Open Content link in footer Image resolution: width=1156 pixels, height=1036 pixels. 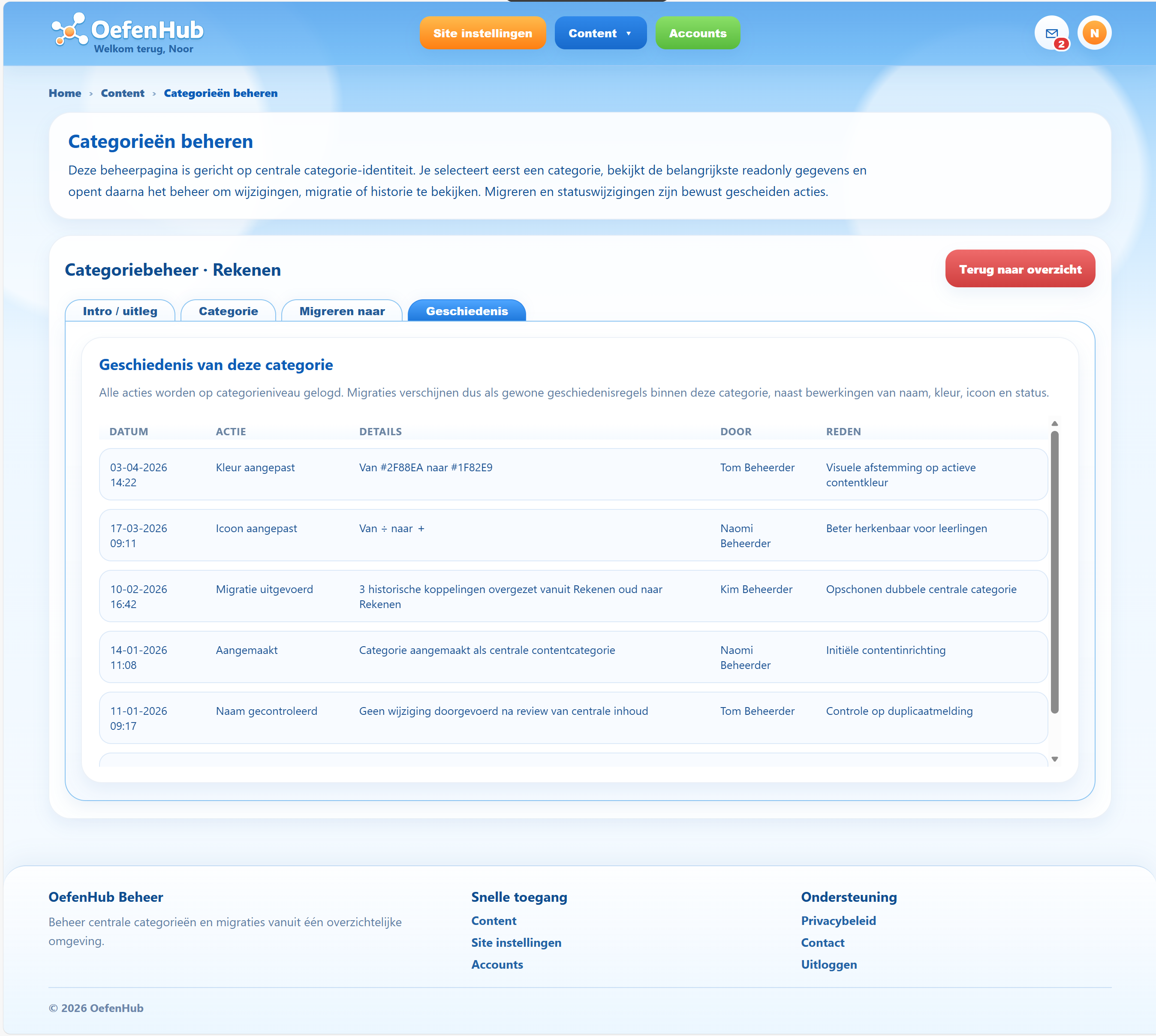point(494,921)
